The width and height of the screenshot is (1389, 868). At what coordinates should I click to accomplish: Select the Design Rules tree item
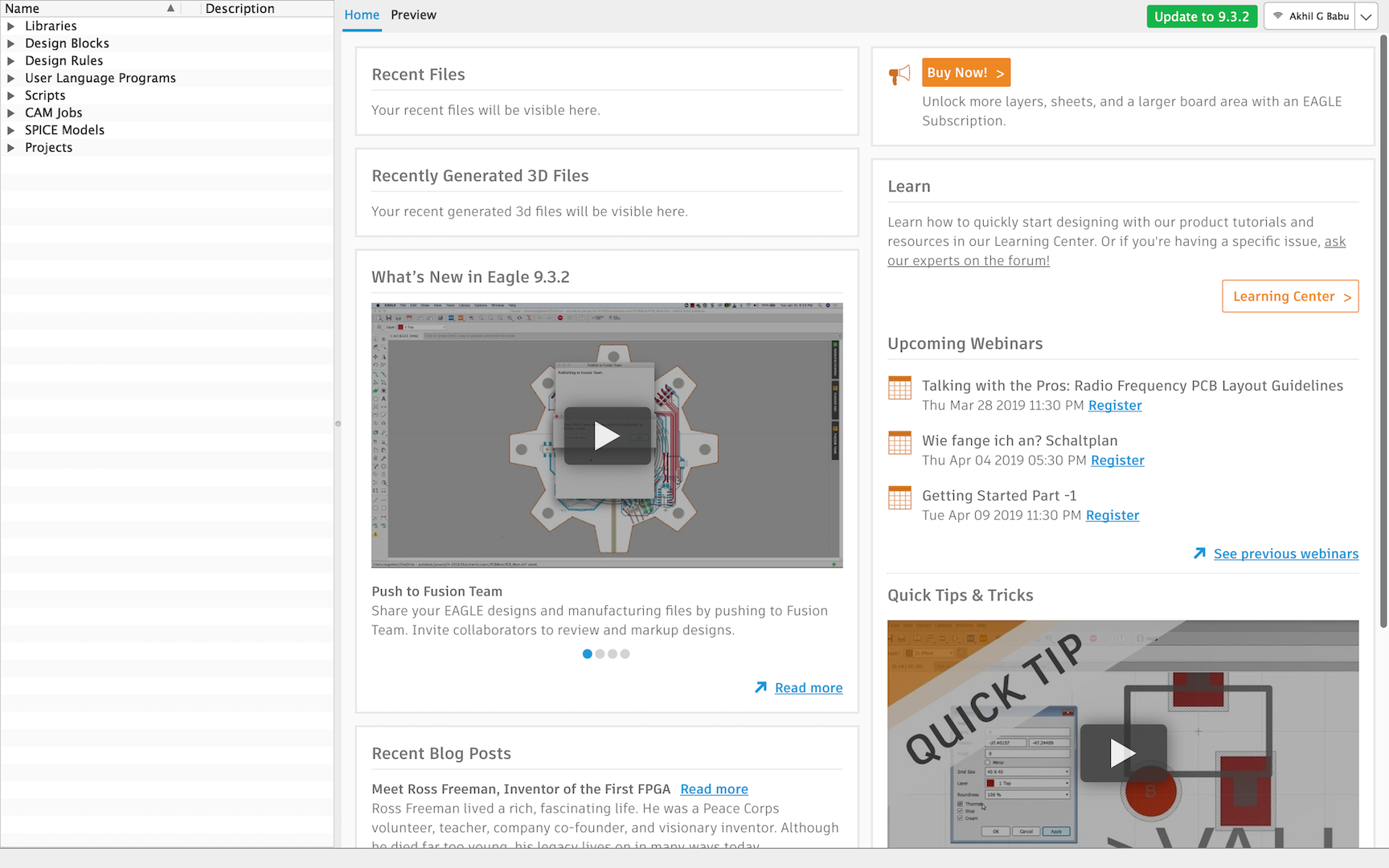[x=64, y=61]
